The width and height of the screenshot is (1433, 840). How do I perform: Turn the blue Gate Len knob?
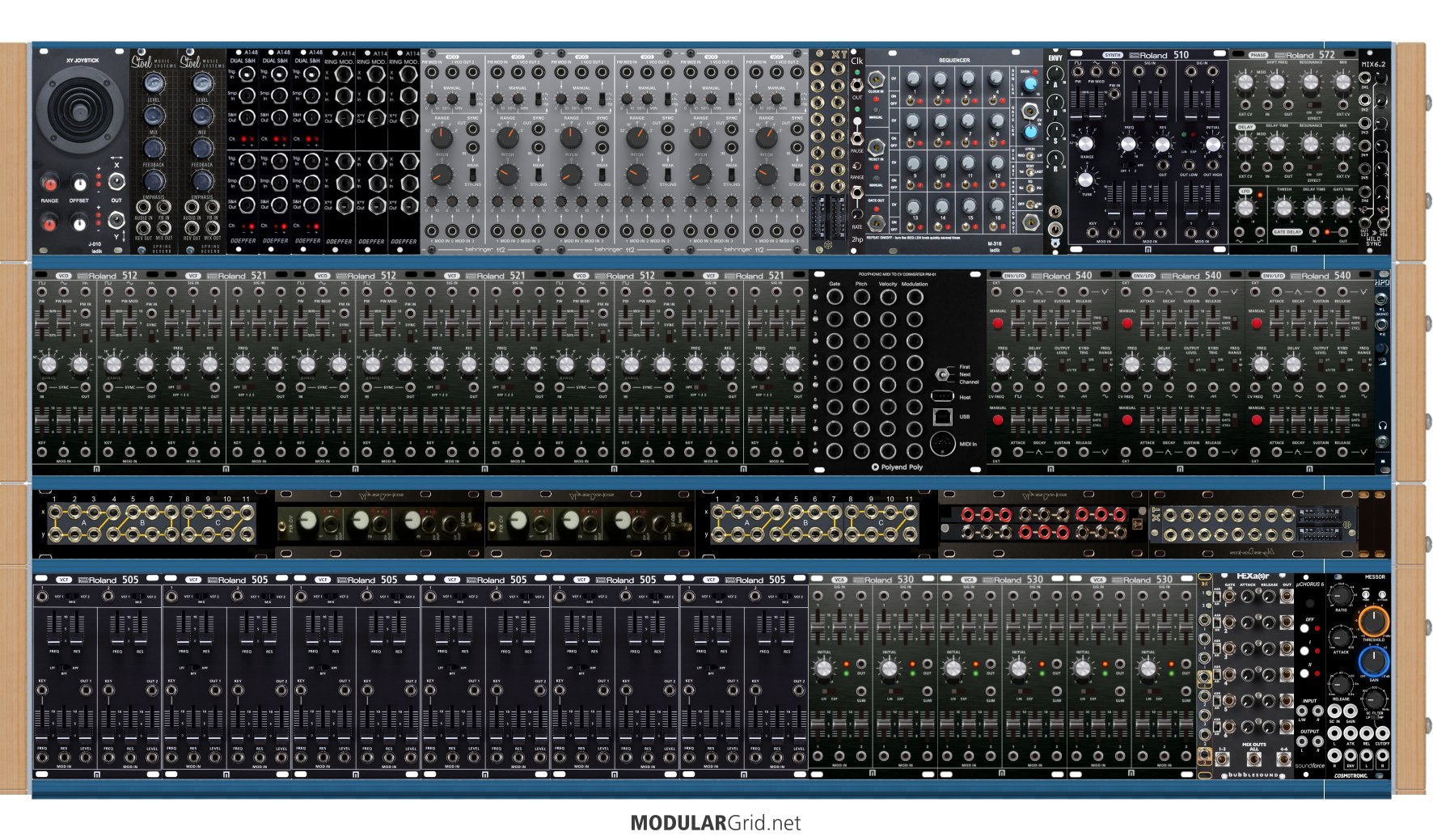1030,130
